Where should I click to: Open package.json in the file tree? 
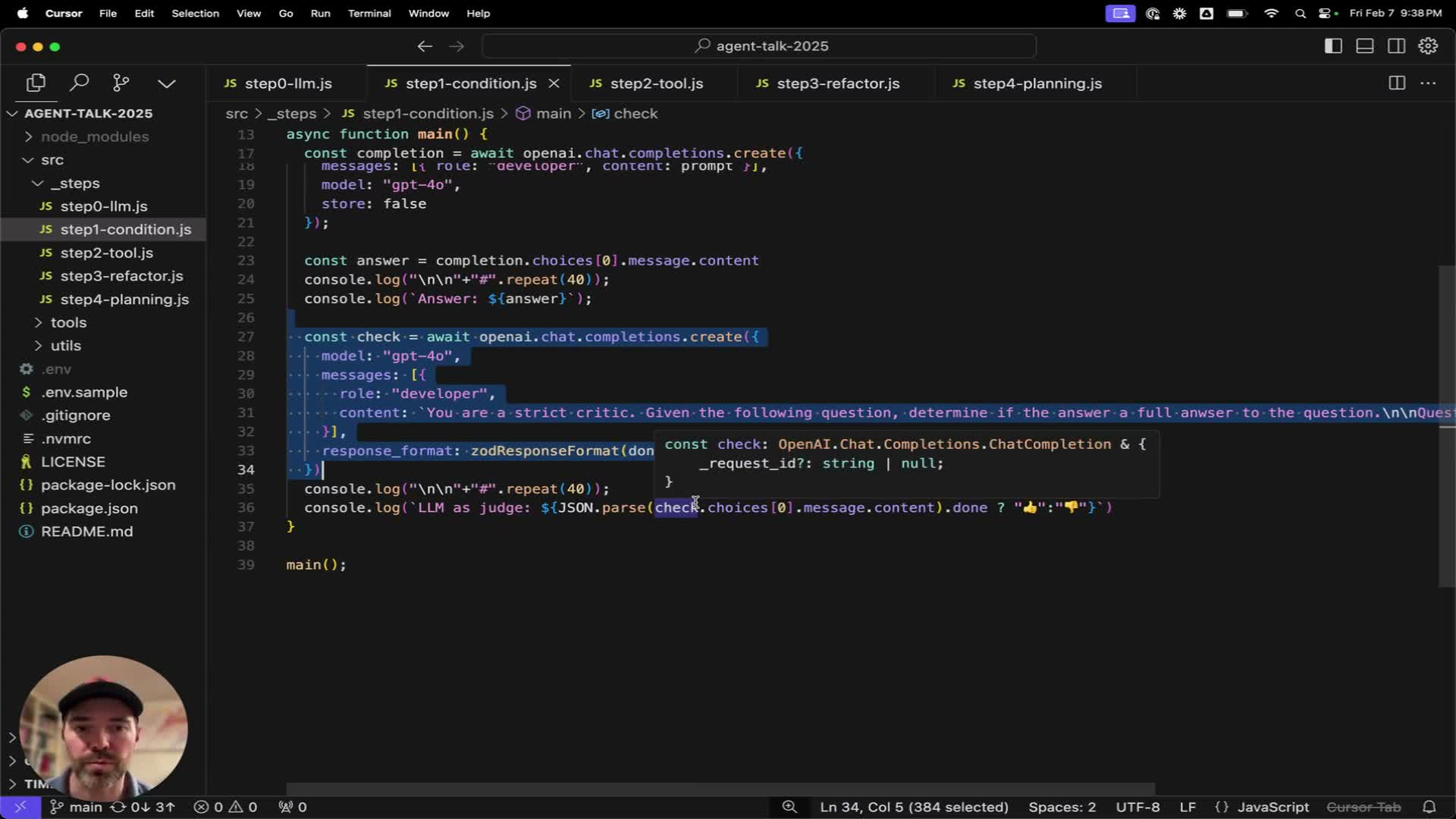89,508
